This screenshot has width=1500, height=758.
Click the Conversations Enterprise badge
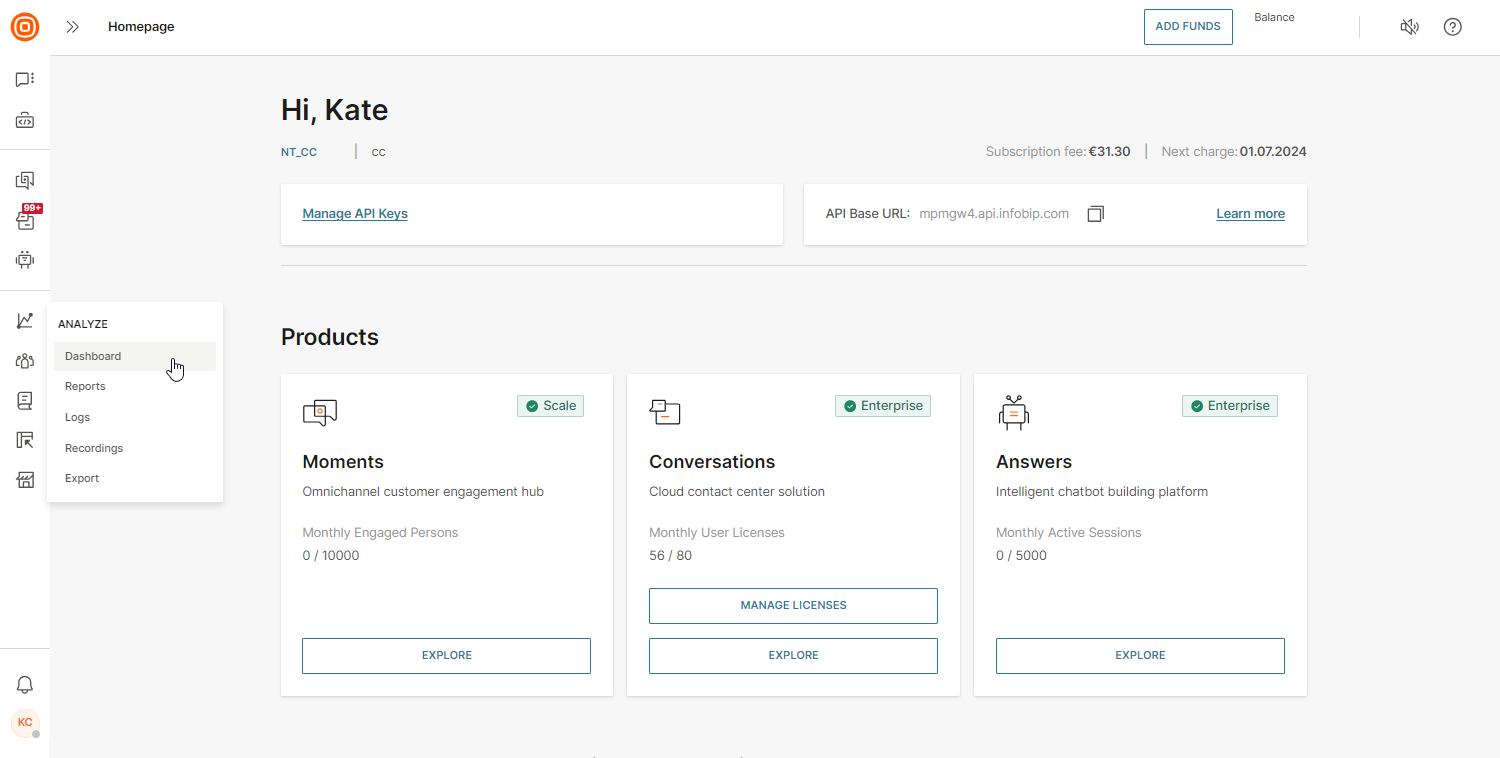pos(883,406)
